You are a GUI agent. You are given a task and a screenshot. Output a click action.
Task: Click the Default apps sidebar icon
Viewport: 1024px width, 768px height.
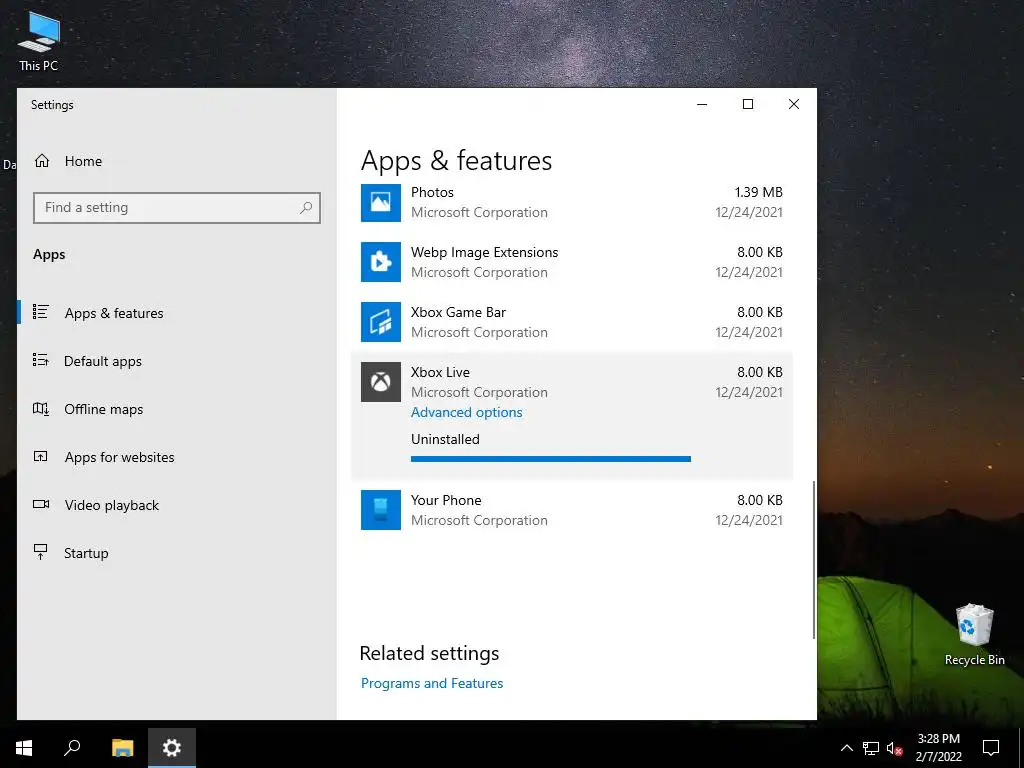[x=40, y=360]
